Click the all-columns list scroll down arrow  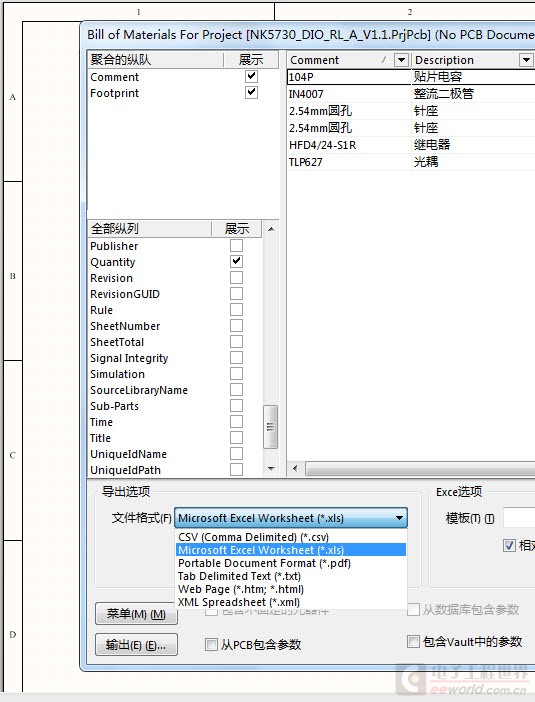[x=270, y=469]
